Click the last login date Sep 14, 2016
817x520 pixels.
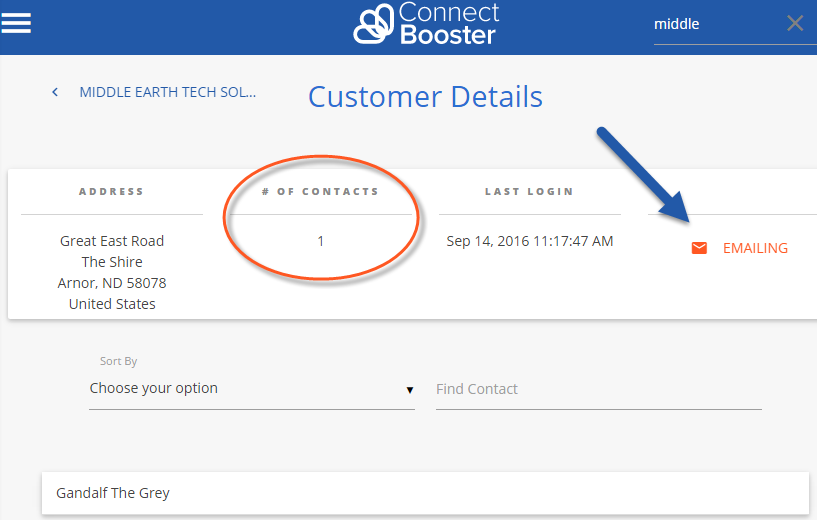click(x=530, y=241)
